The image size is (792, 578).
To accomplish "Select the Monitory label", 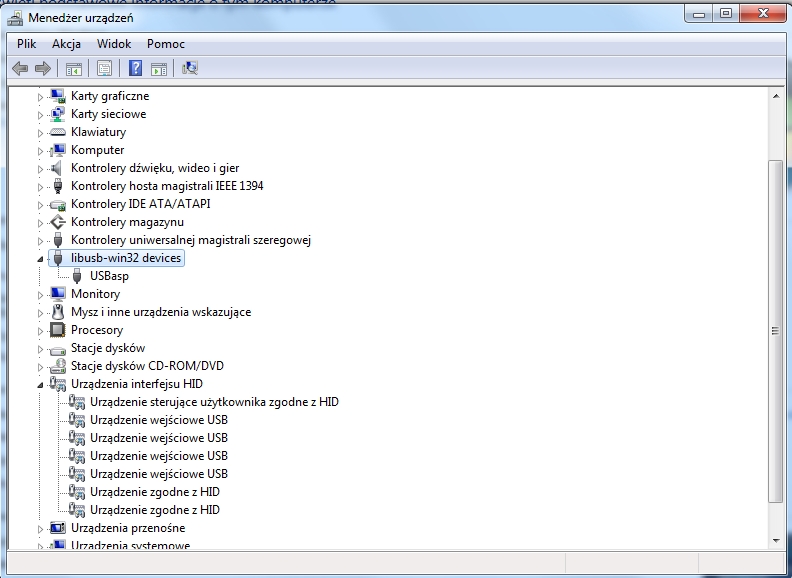I will pos(95,294).
